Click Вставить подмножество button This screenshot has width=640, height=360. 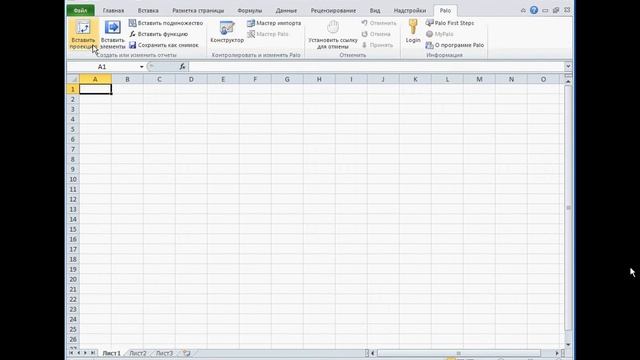click(166, 23)
